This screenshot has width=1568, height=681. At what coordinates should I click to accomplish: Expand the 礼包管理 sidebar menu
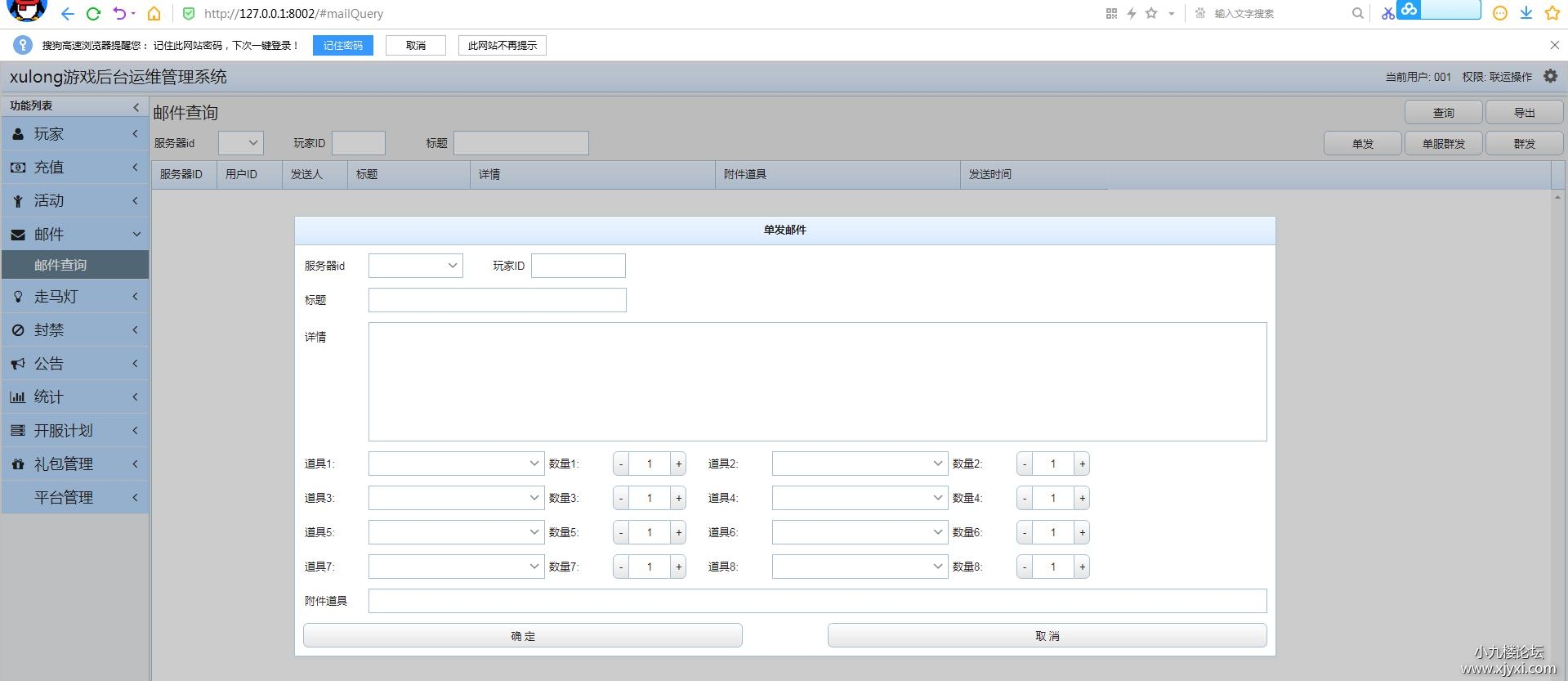(x=74, y=464)
